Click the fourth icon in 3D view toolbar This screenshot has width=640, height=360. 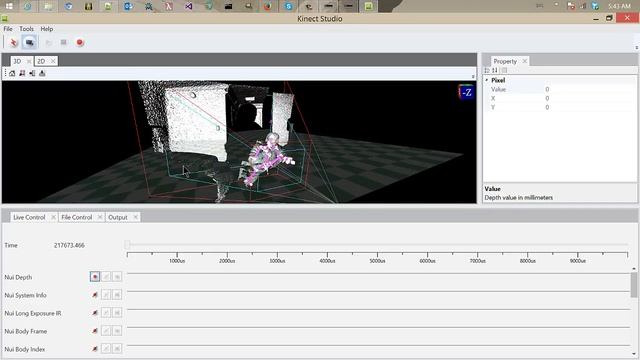tap(42, 73)
